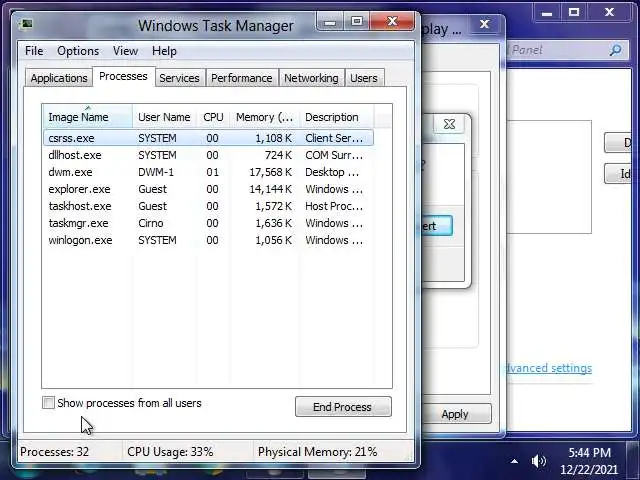Minimize the Task Manager window

coord(330,22)
